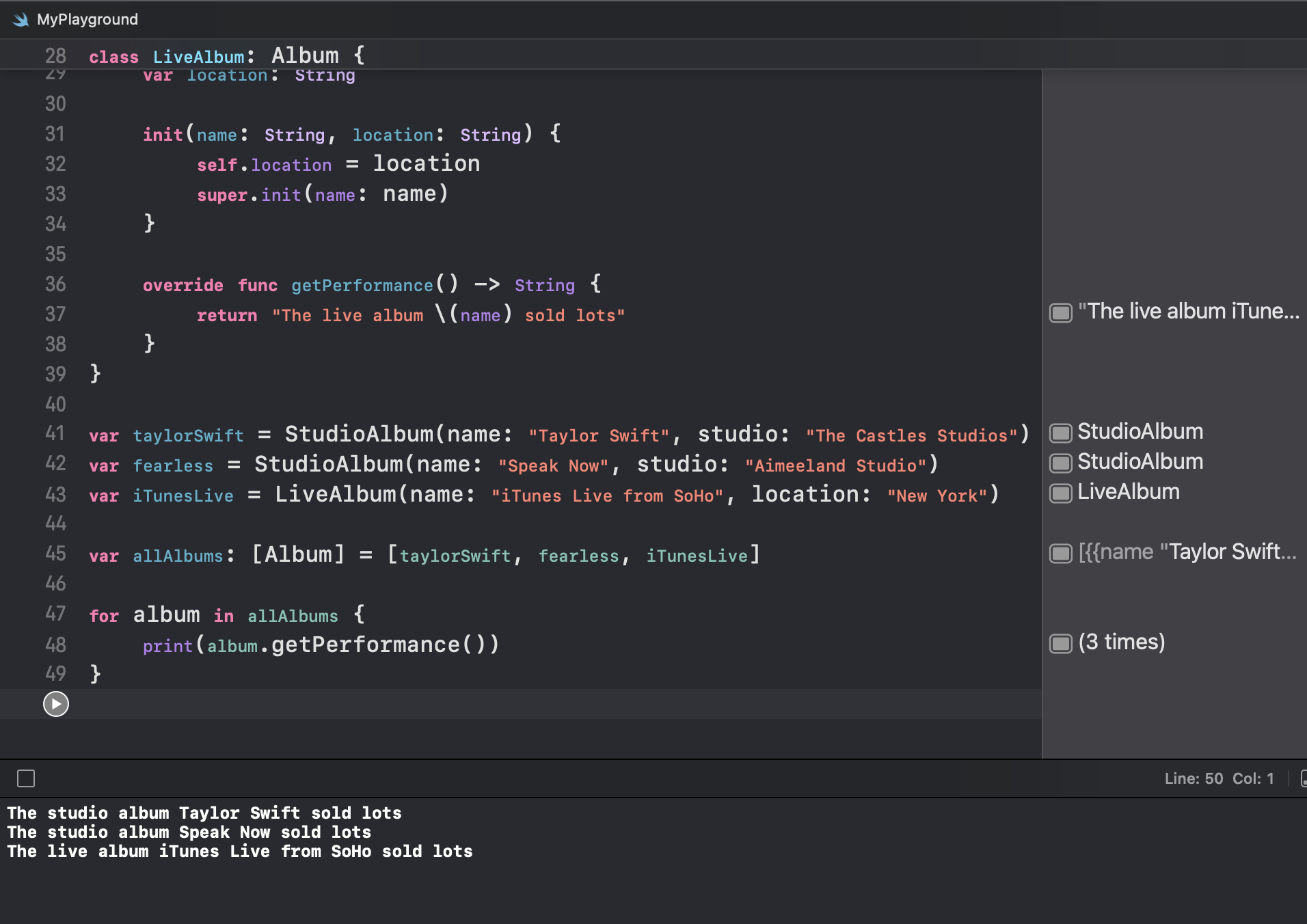Show quick look for allAlbums array result

[x=1061, y=553]
